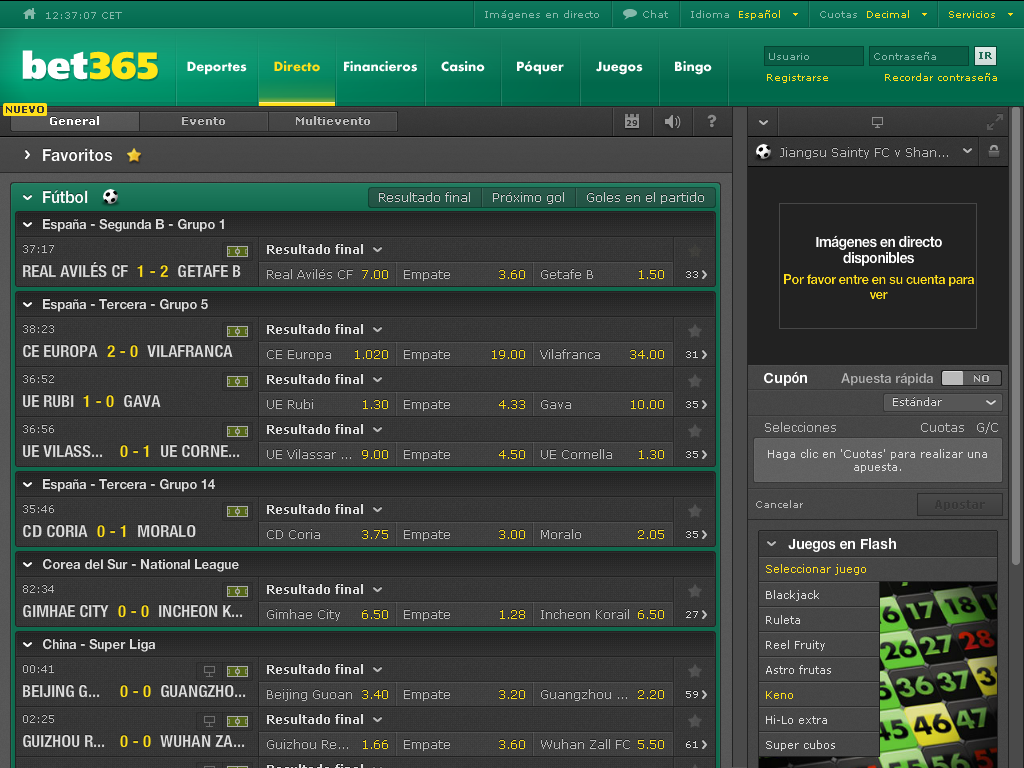Click the yellow Favoritos star icon

point(134,155)
